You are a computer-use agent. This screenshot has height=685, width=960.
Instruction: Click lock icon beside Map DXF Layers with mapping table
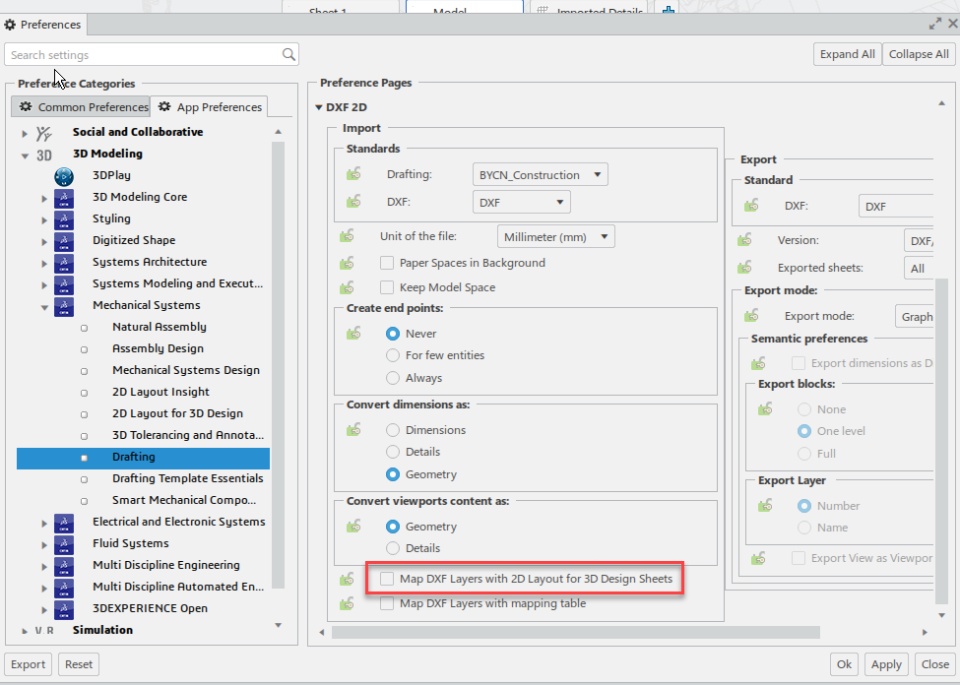tap(347, 604)
